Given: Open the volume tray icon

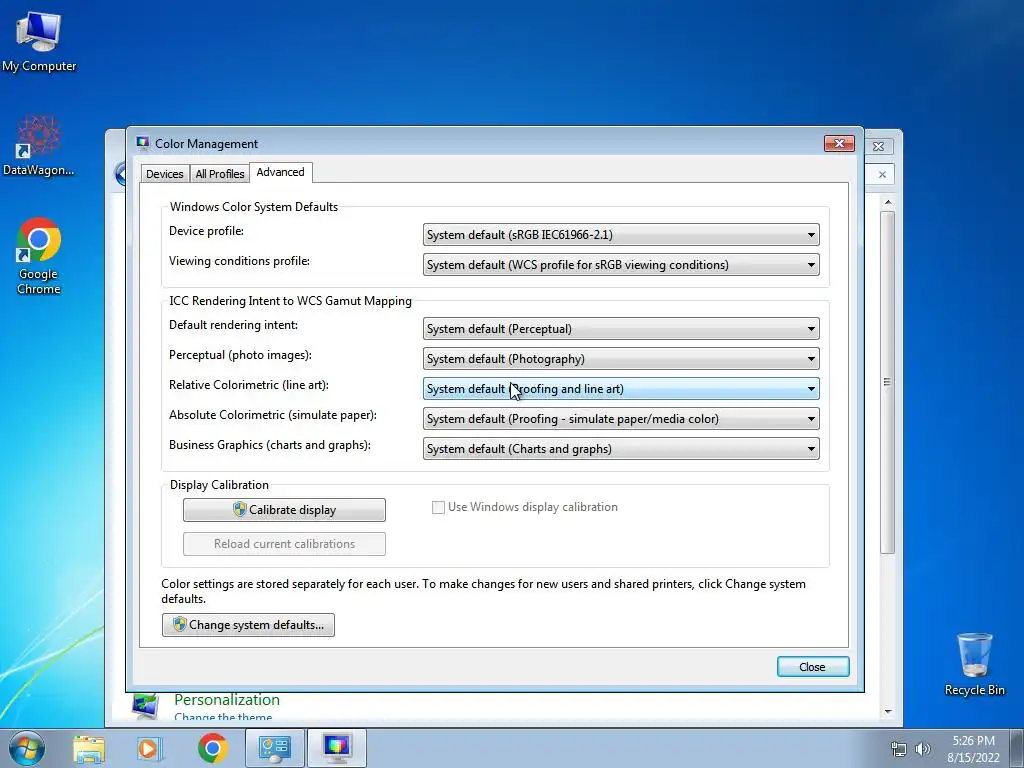Looking at the screenshot, I should coord(923,749).
